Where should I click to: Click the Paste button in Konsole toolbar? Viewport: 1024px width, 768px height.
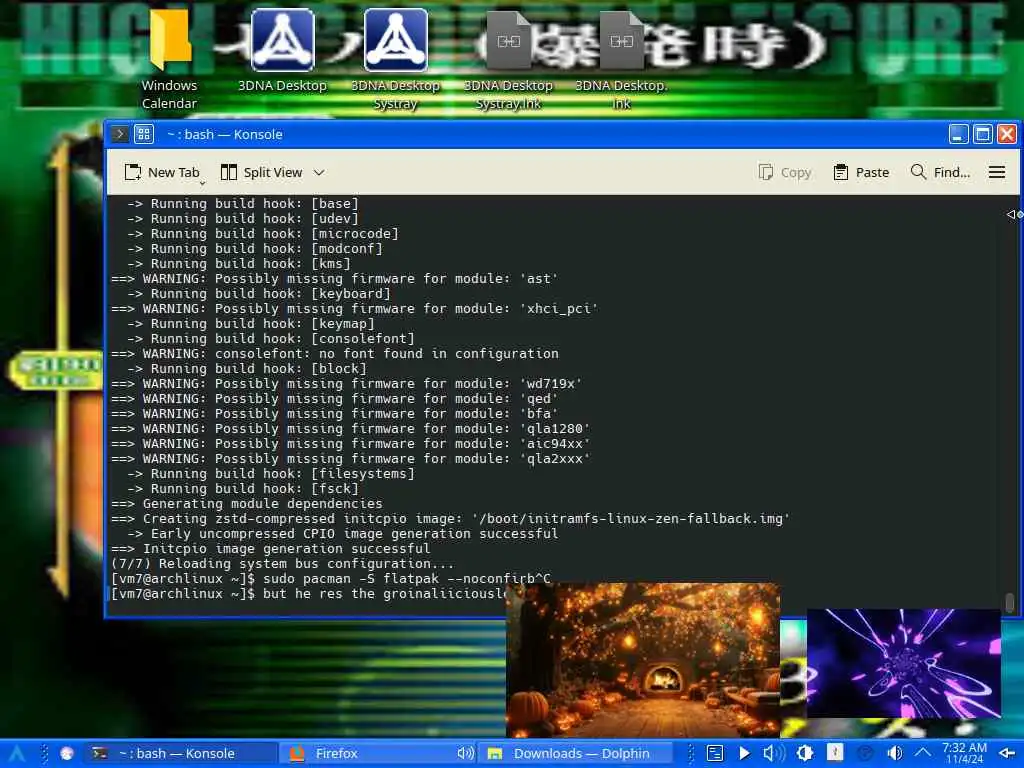click(x=861, y=172)
